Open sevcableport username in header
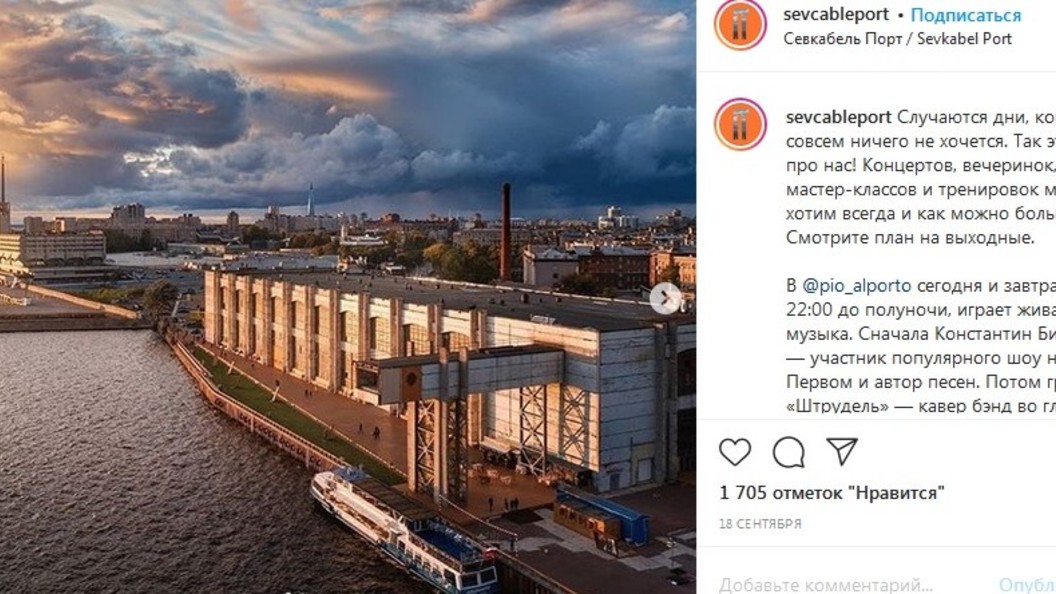 pos(836,14)
